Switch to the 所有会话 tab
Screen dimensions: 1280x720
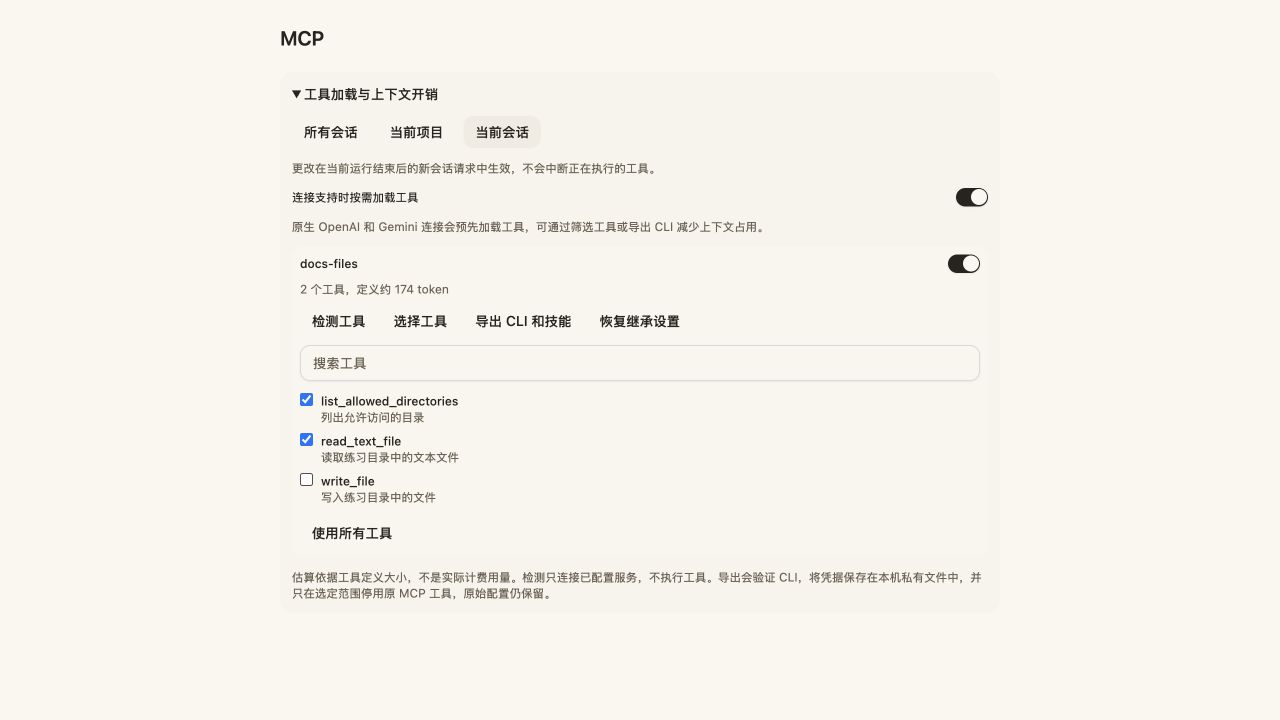[x=331, y=132]
